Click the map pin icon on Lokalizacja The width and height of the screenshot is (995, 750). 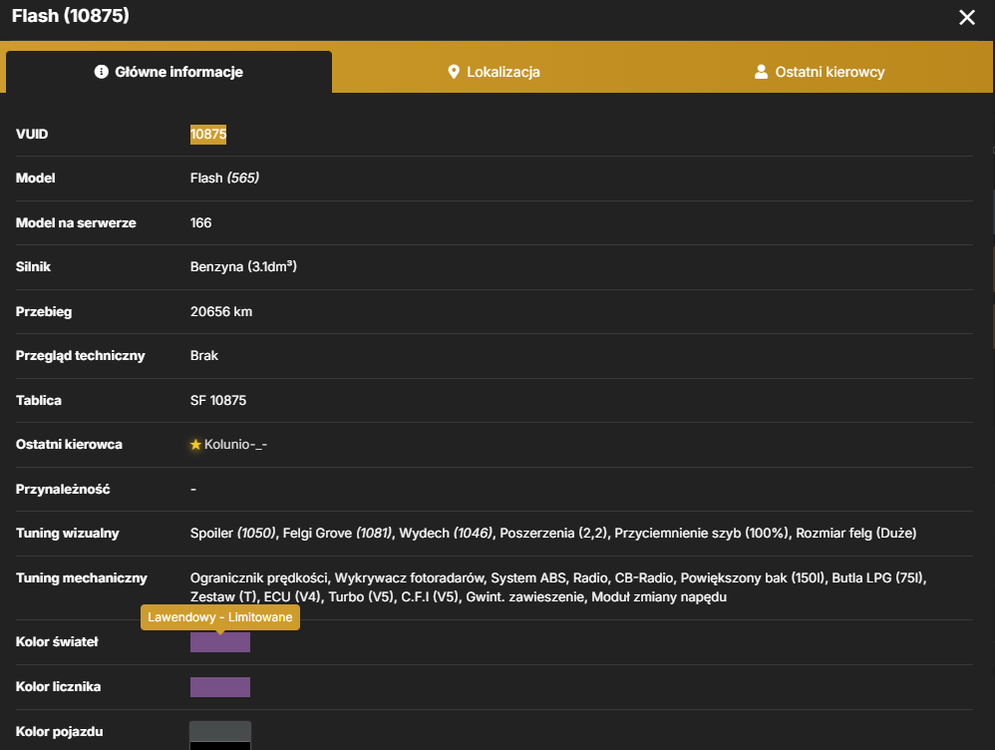[x=453, y=72]
